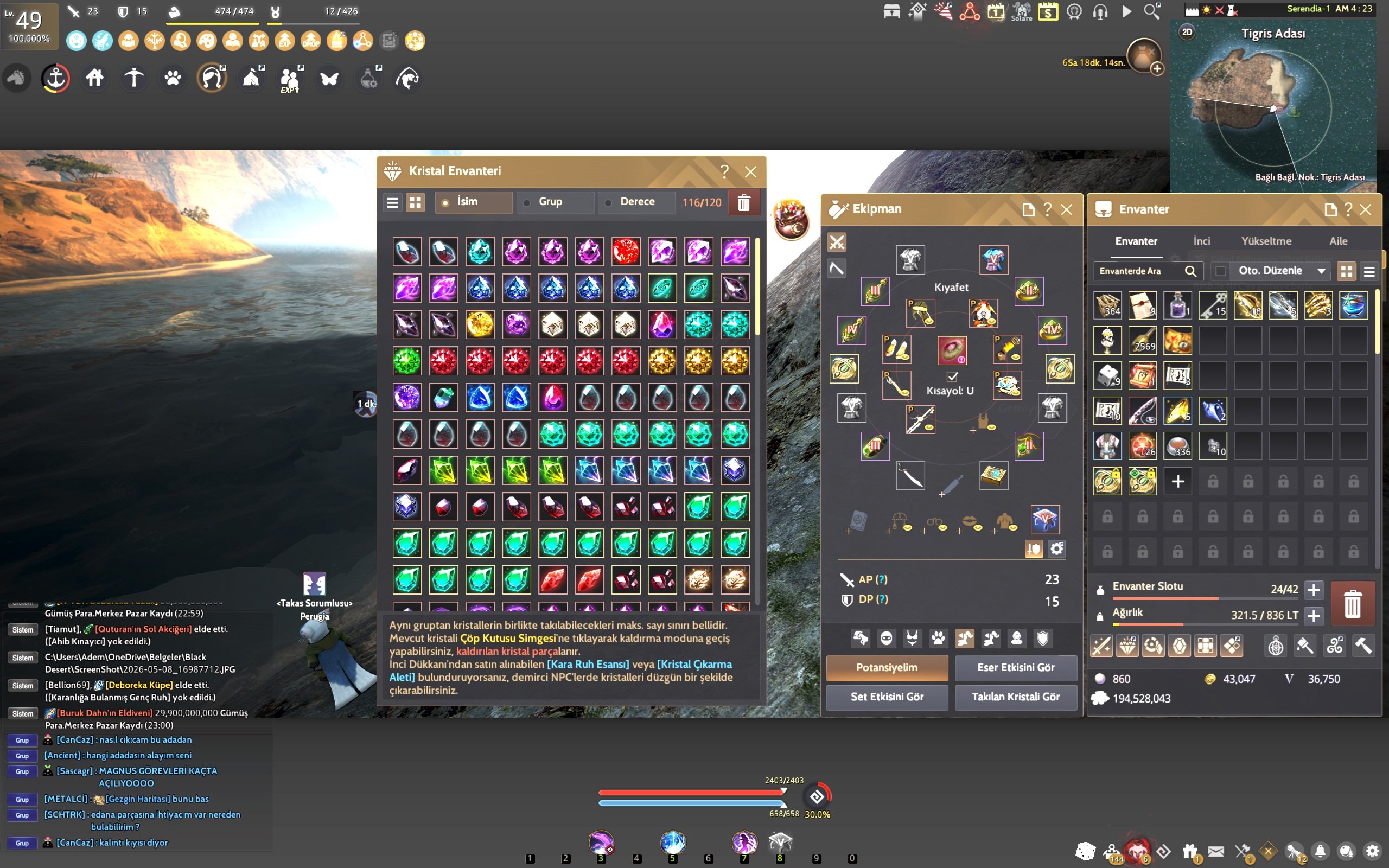Open the Solare arena icon

(x=1022, y=11)
